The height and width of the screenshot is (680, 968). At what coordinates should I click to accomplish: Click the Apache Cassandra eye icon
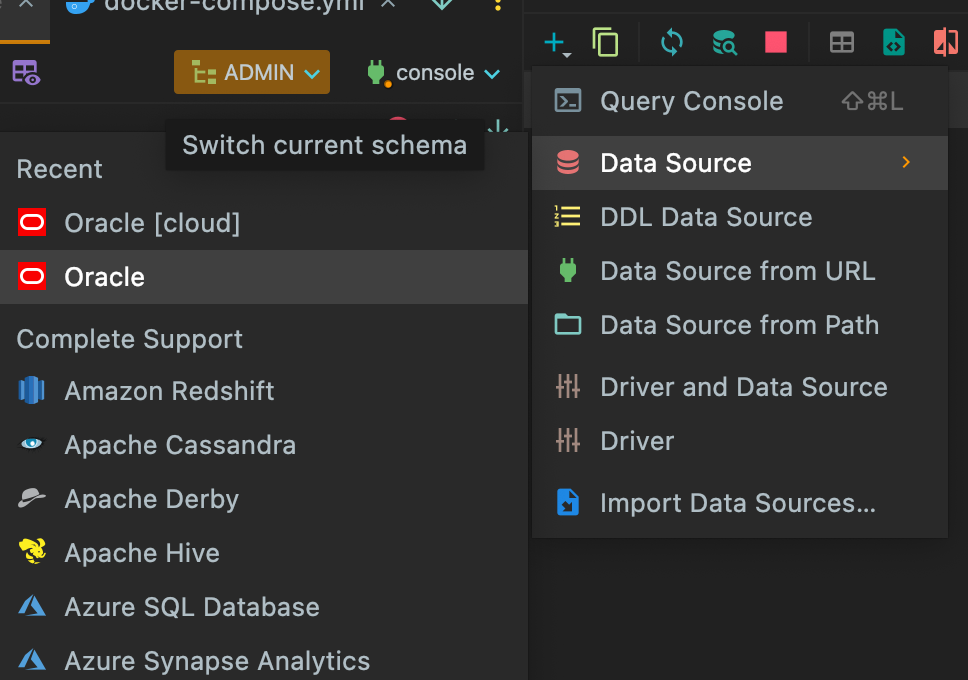pos(31,443)
